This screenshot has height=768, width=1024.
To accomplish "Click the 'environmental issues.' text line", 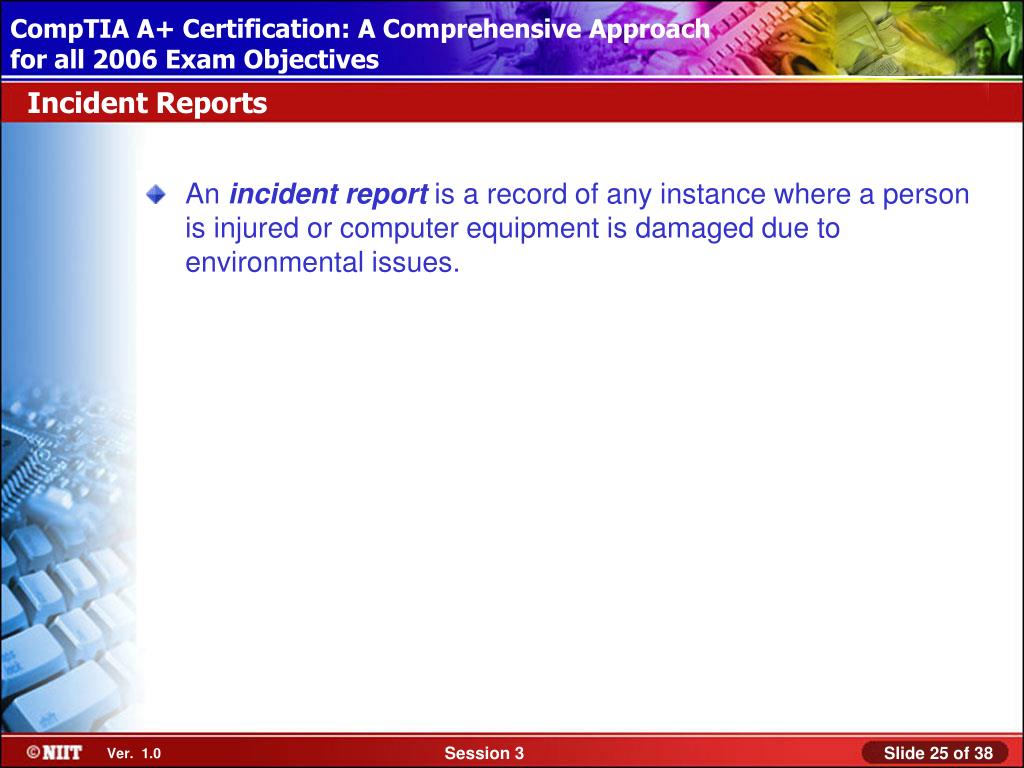I will click(323, 263).
